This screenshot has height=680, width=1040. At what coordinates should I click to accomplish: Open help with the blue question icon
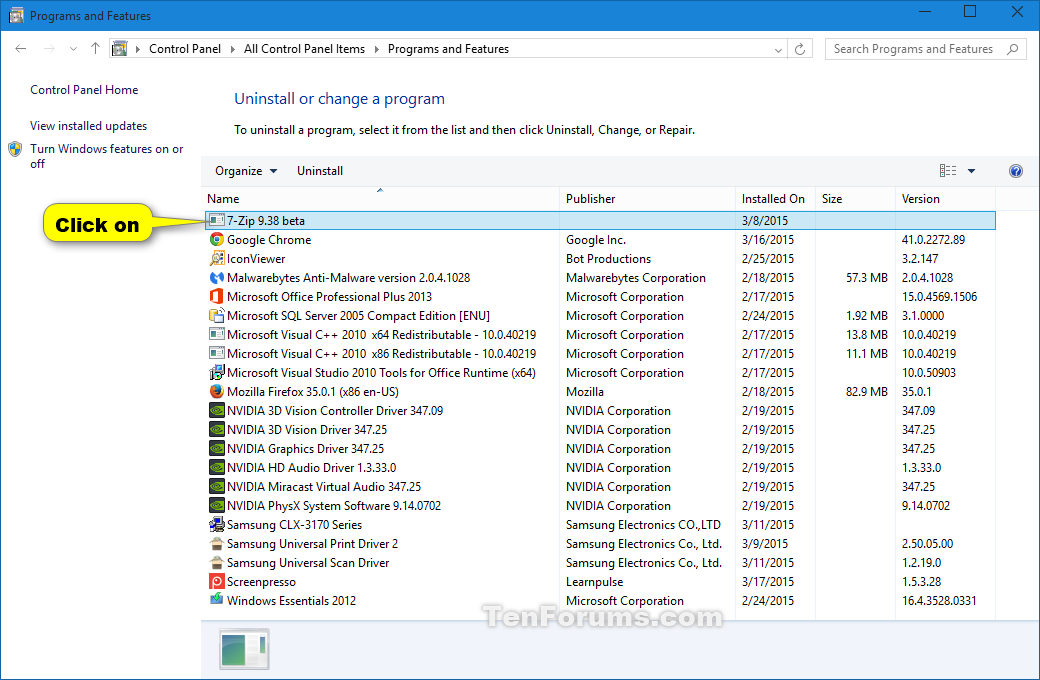click(x=1016, y=171)
